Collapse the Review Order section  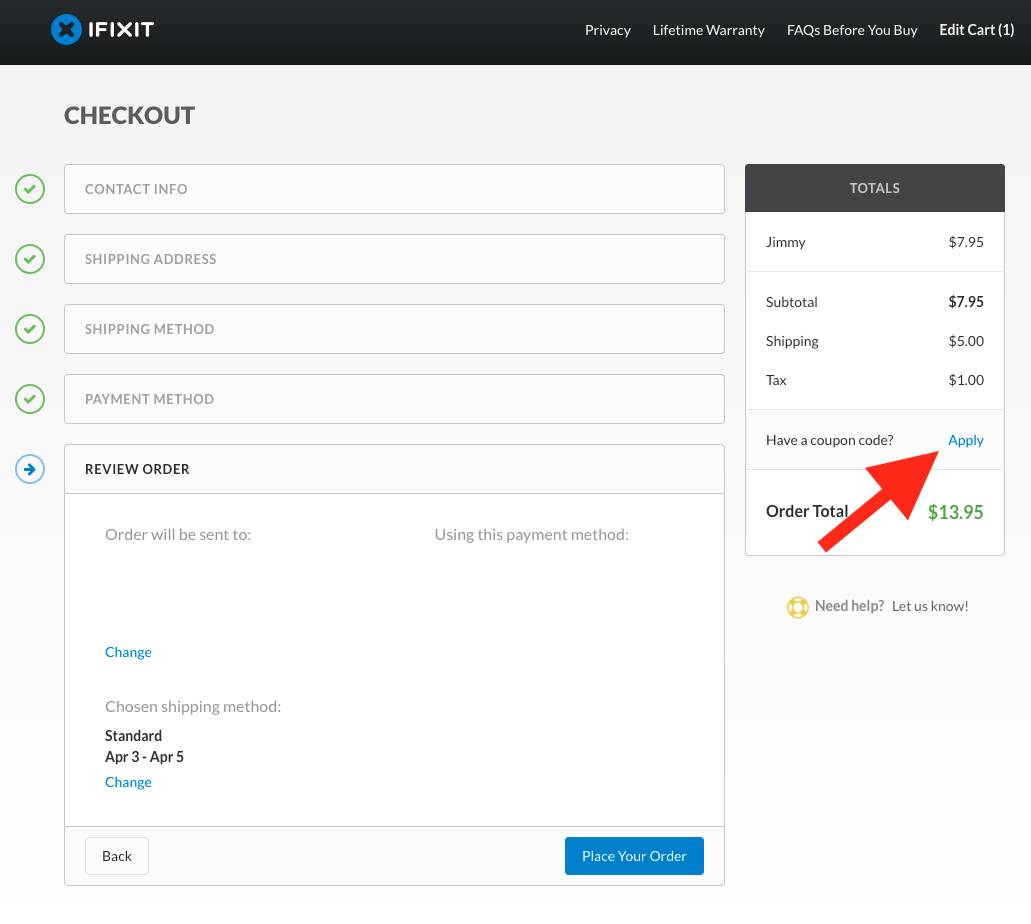pyautogui.click(x=394, y=468)
